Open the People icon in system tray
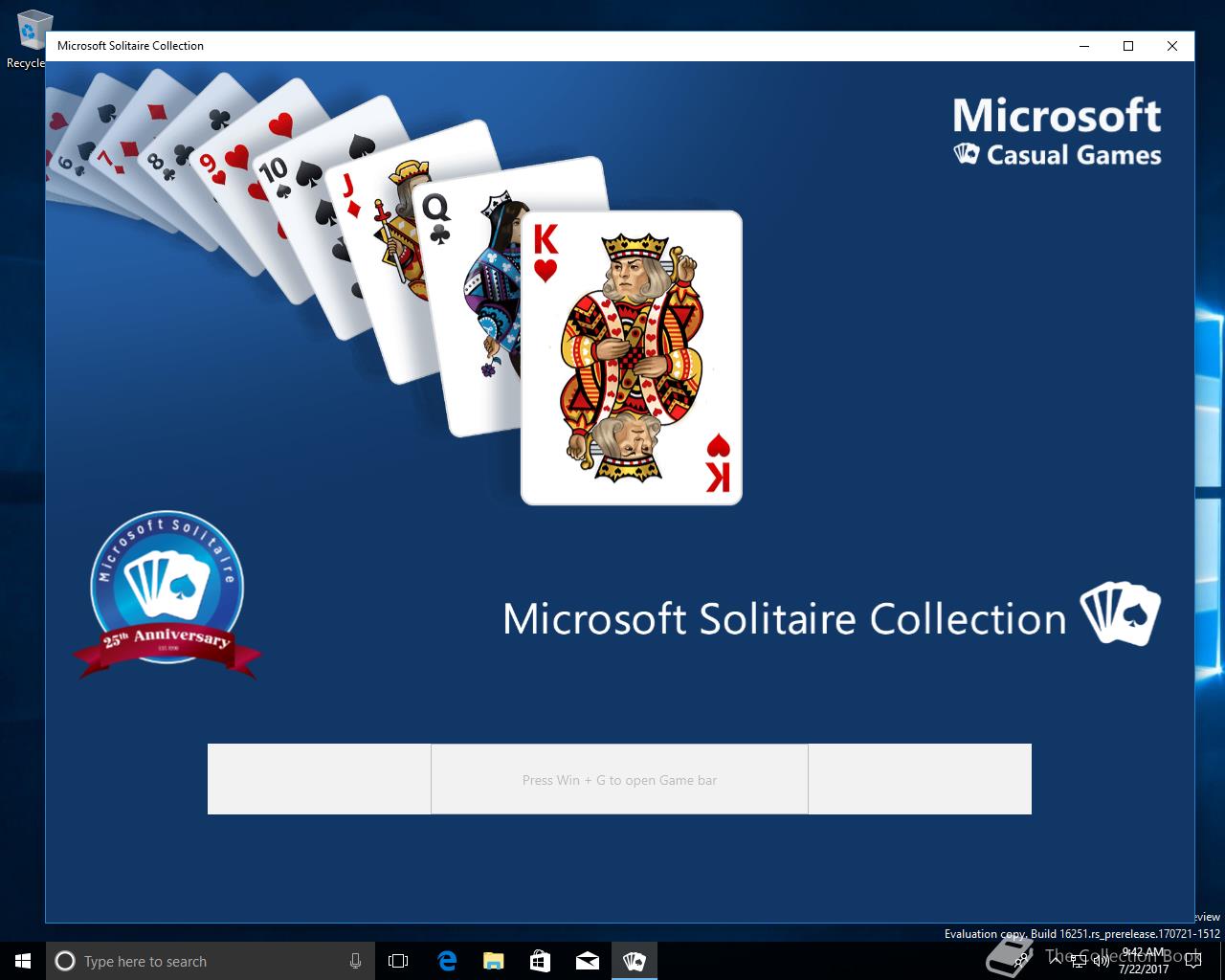 [1020, 961]
